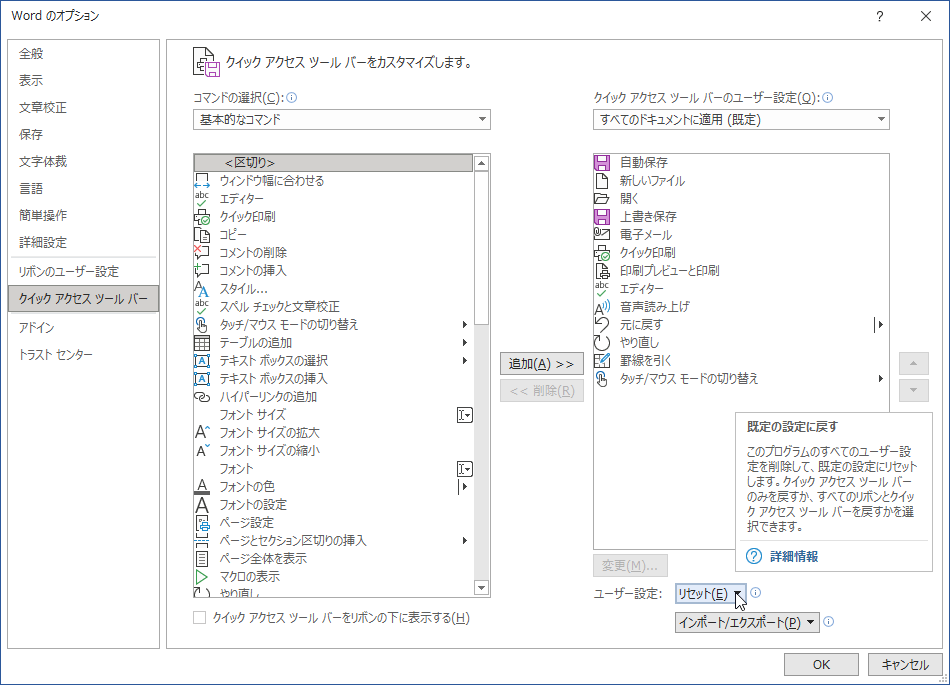Select the フォントの色 icon
The height and width of the screenshot is (685, 950).
(202, 487)
